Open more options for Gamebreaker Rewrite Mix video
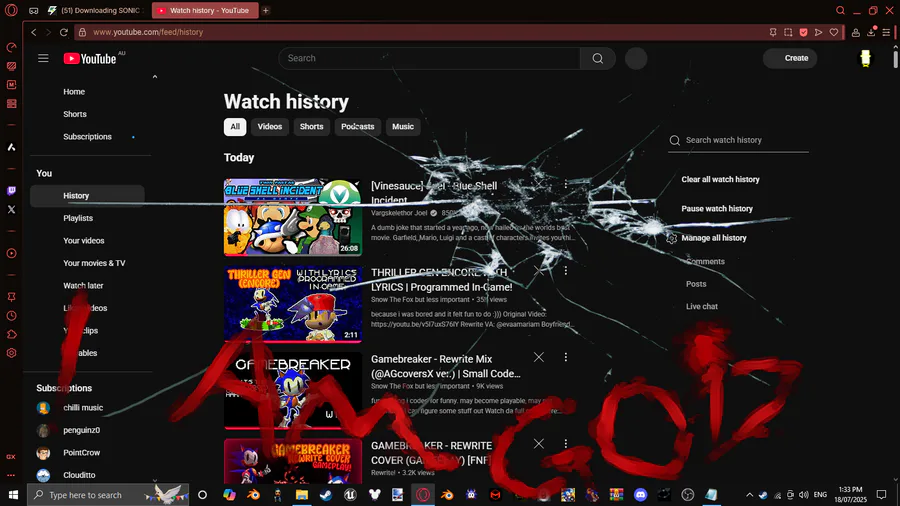 565,357
